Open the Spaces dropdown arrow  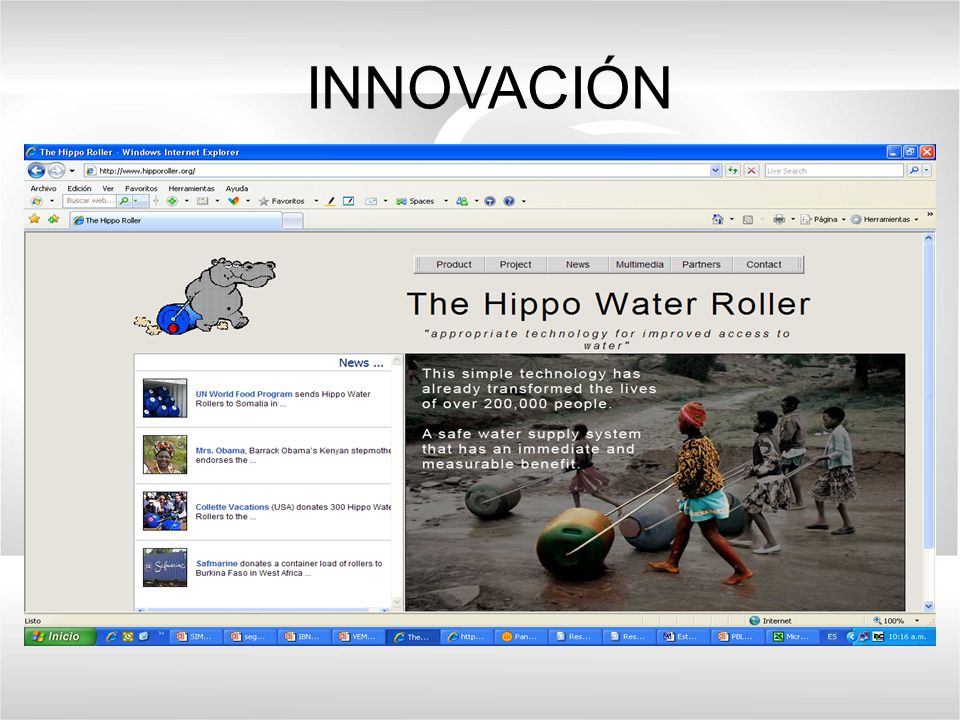446,201
